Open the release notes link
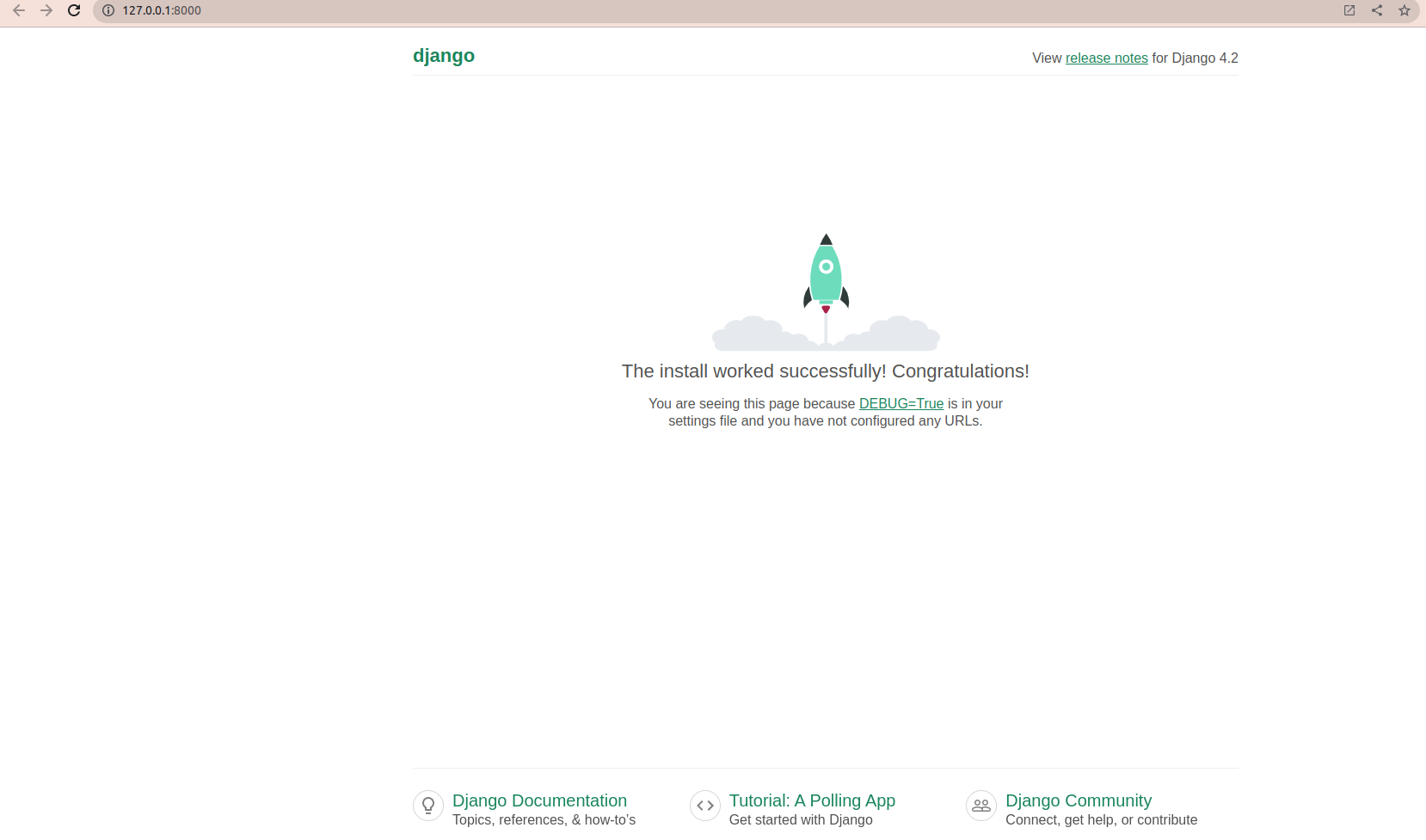This screenshot has height=840, width=1426. click(1107, 58)
